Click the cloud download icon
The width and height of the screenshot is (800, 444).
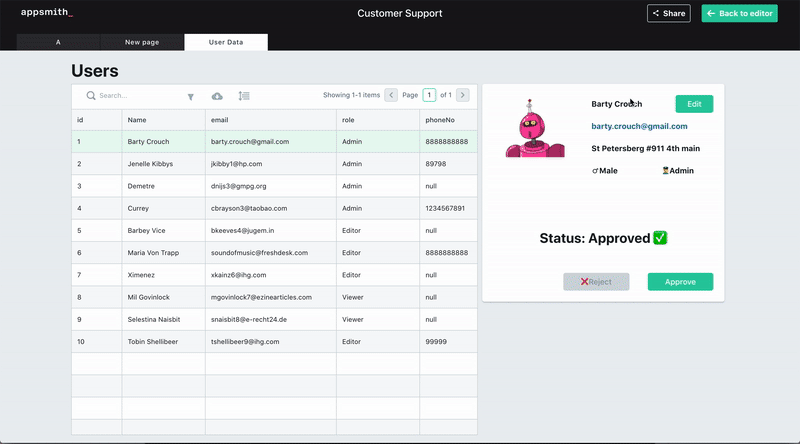pos(217,96)
